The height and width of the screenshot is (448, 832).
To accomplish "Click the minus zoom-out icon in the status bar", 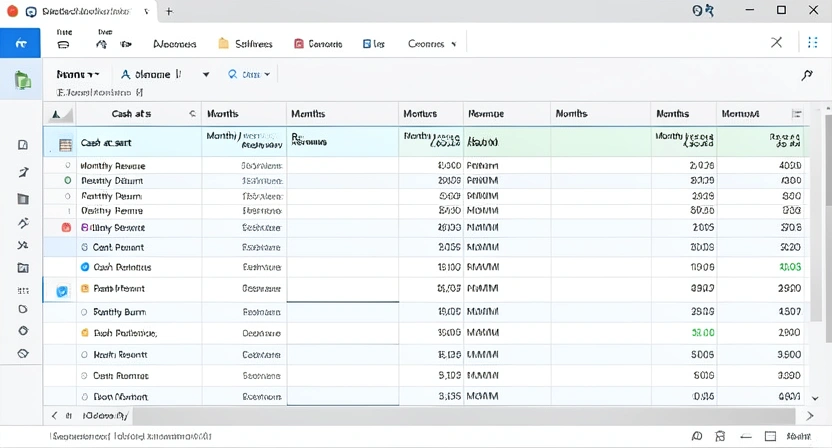I will pos(746,436).
